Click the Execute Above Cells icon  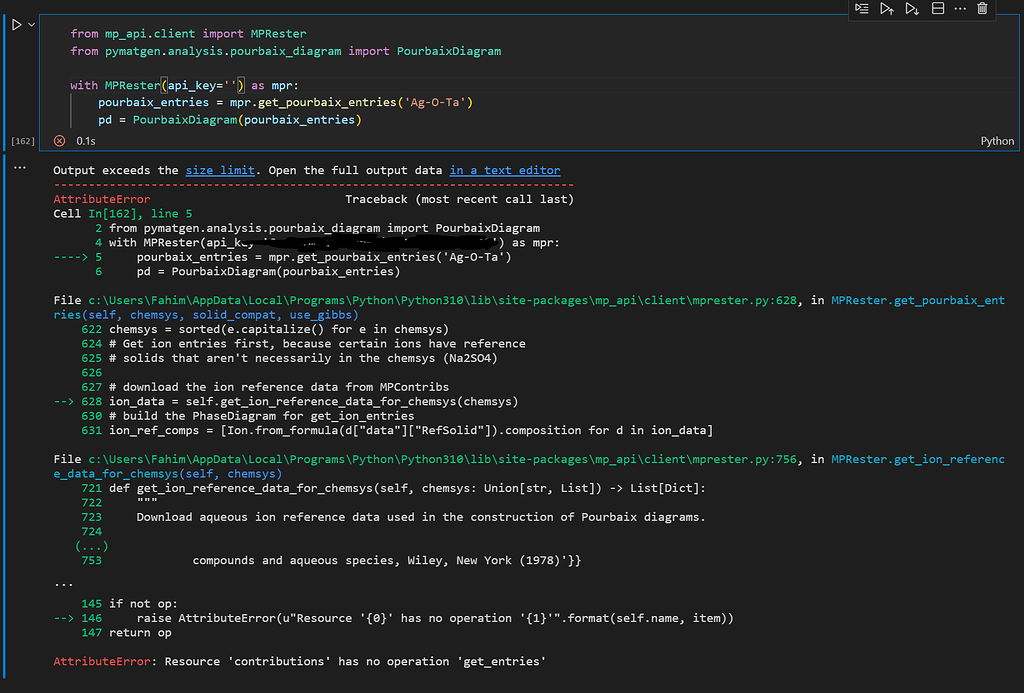tap(887, 9)
